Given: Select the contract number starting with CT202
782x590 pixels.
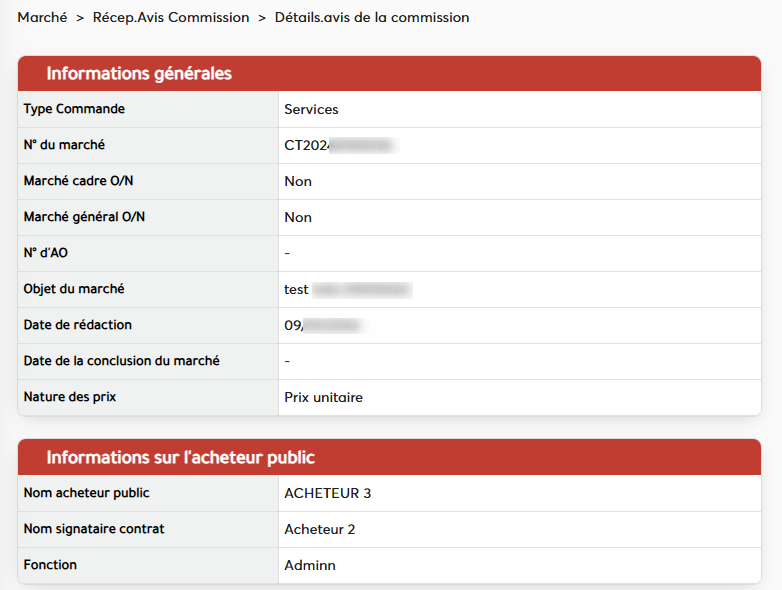Looking at the screenshot, I should (338, 145).
